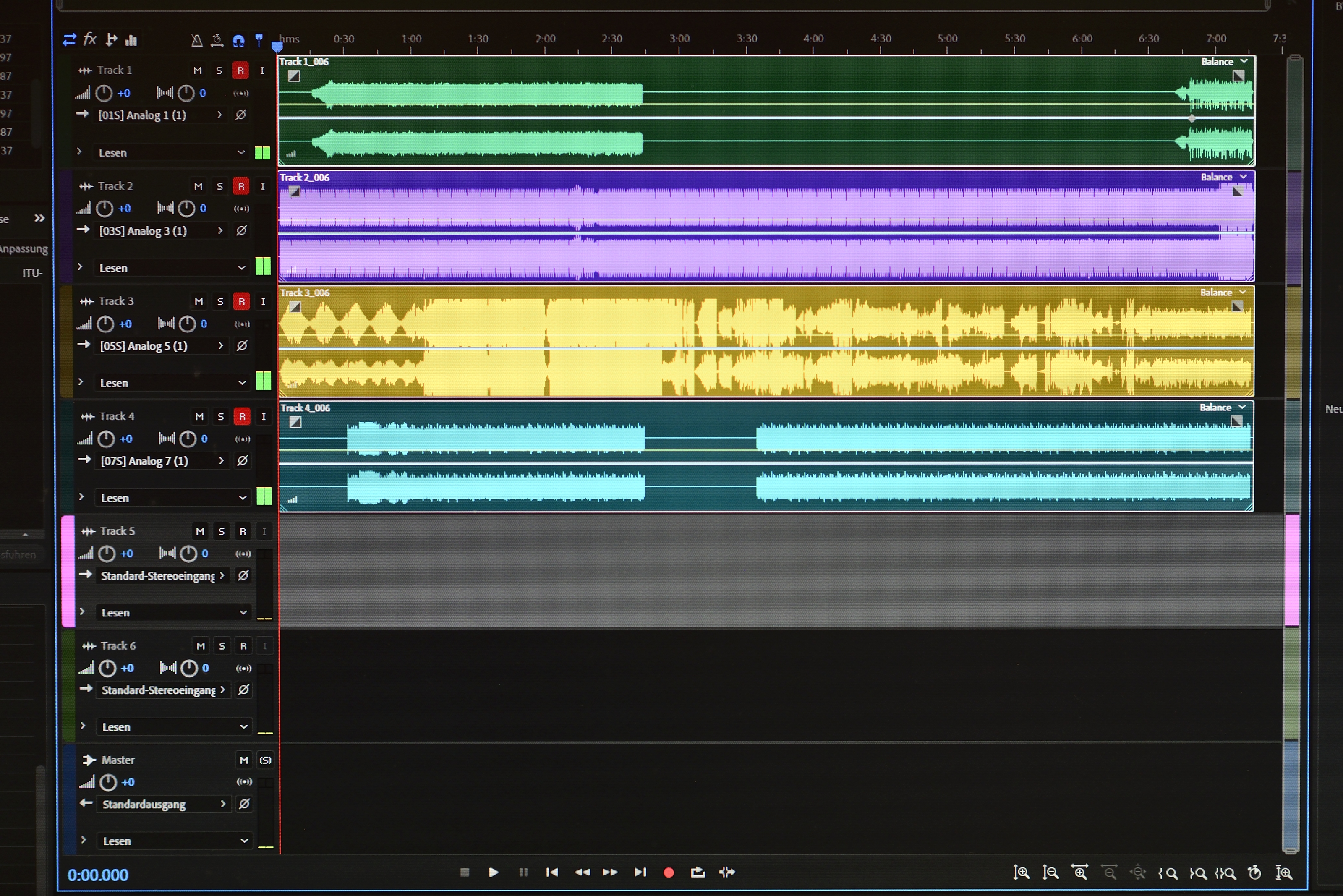Select the Track 4 name label
Viewport: 1343px width, 896px height.
click(x=117, y=417)
